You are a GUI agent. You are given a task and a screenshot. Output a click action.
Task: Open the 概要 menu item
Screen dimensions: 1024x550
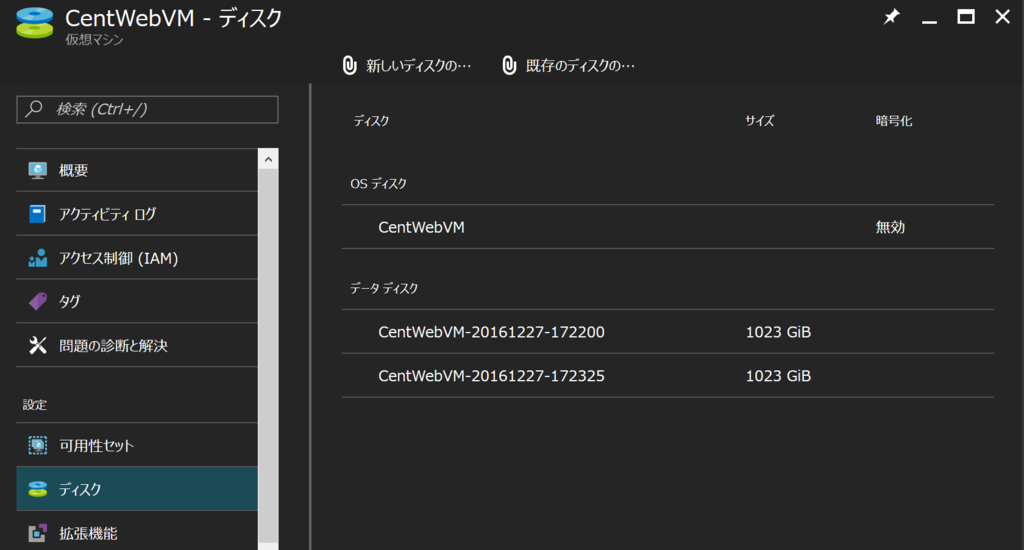[x=137, y=170]
